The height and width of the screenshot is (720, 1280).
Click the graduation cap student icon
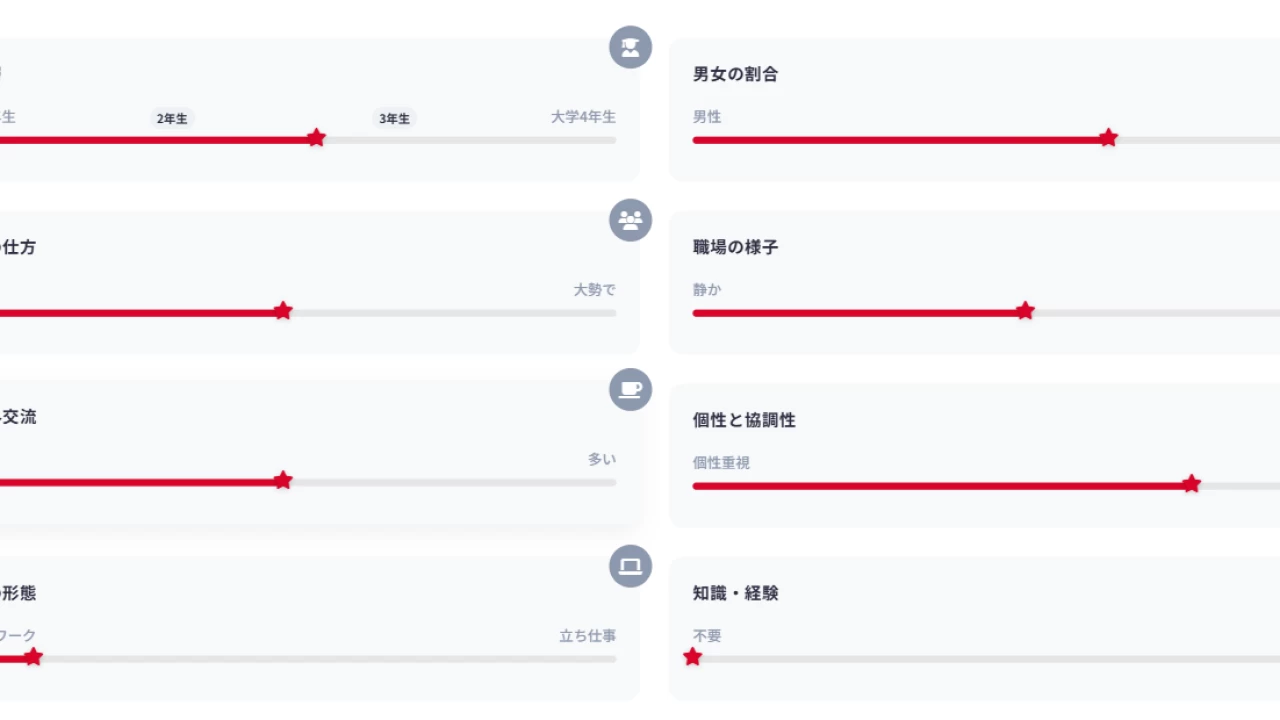(x=630, y=47)
